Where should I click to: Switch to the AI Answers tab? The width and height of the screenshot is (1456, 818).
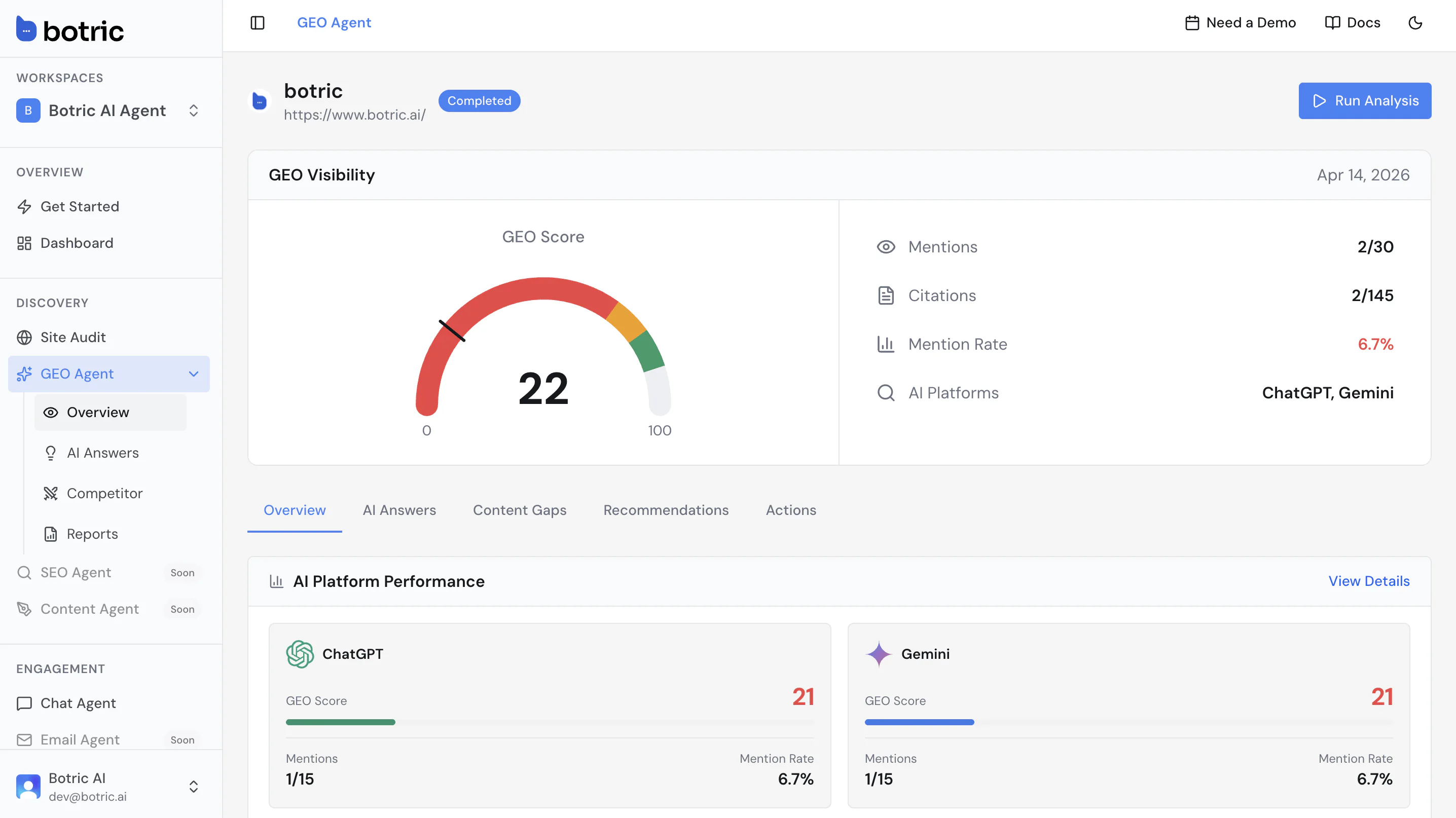click(x=399, y=511)
